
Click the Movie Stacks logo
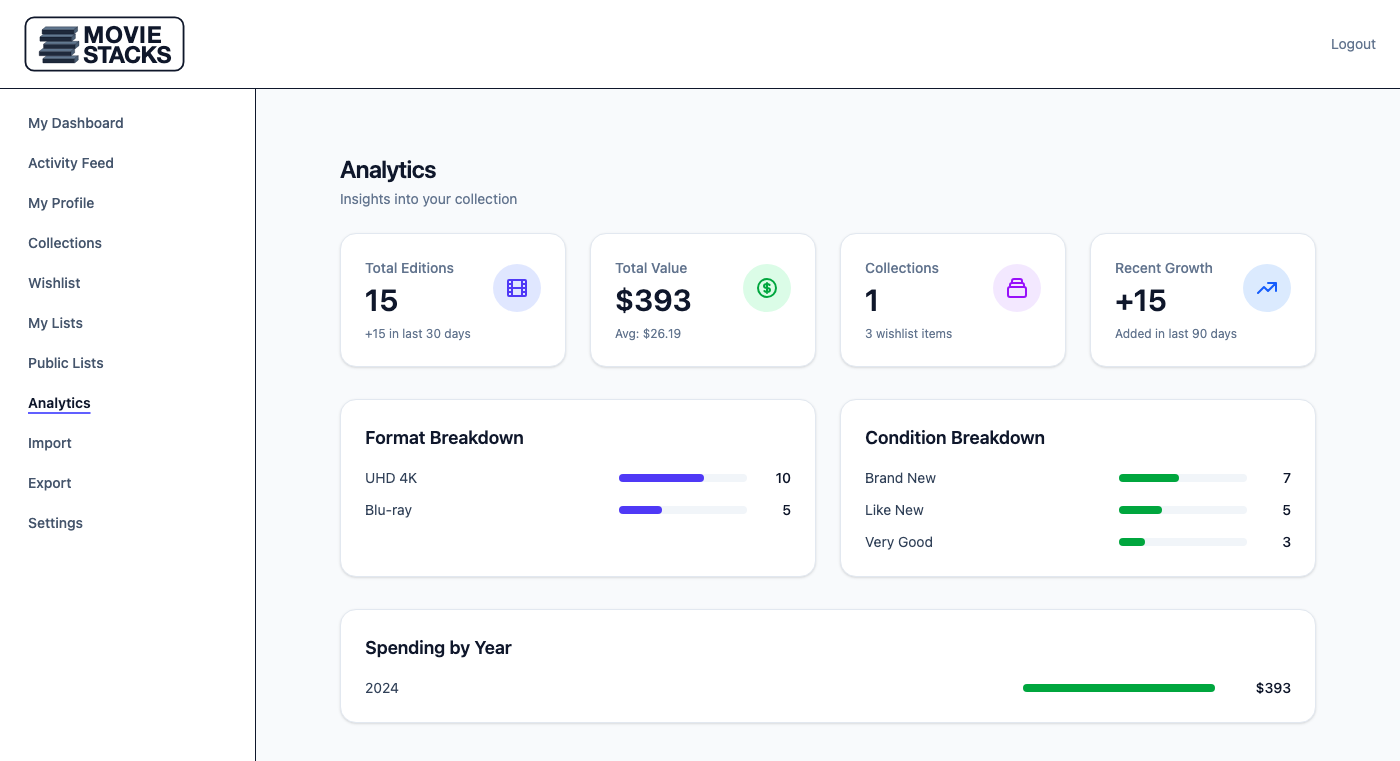(x=105, y=44)
